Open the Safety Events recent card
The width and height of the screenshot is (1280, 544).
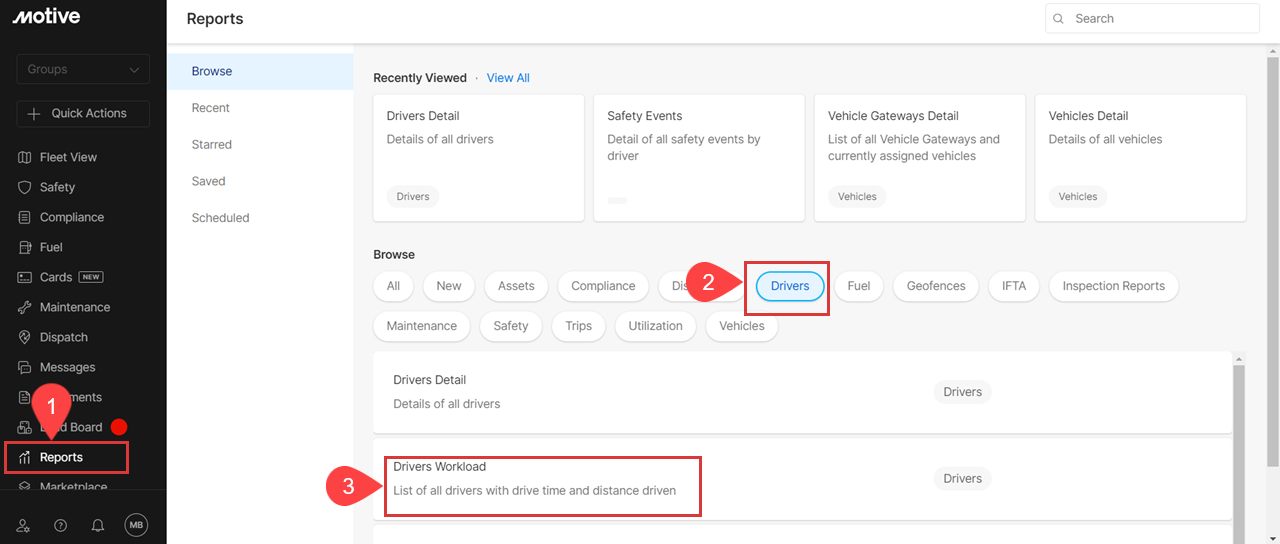[x=698, y=157]
